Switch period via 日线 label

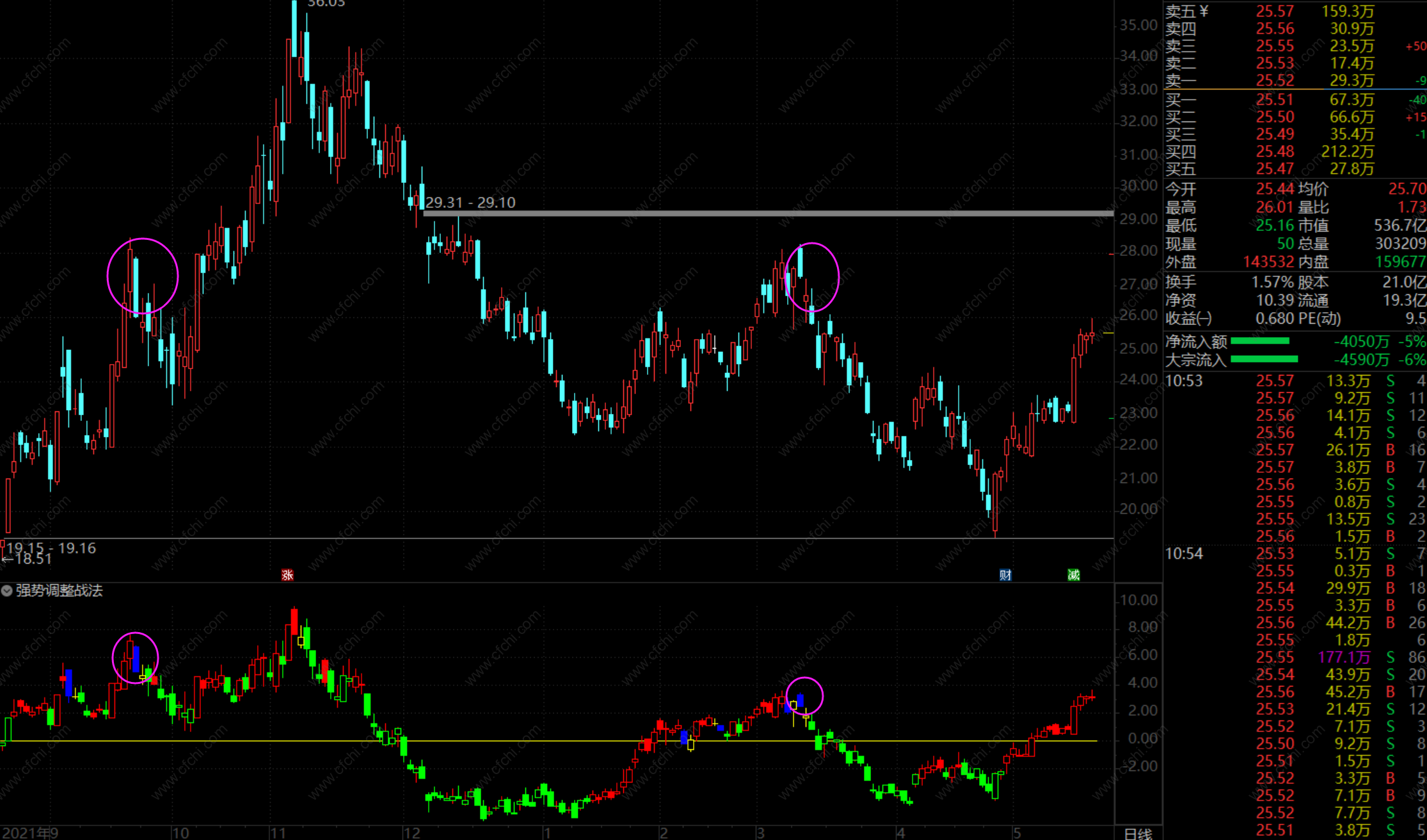pos(1138,833)
